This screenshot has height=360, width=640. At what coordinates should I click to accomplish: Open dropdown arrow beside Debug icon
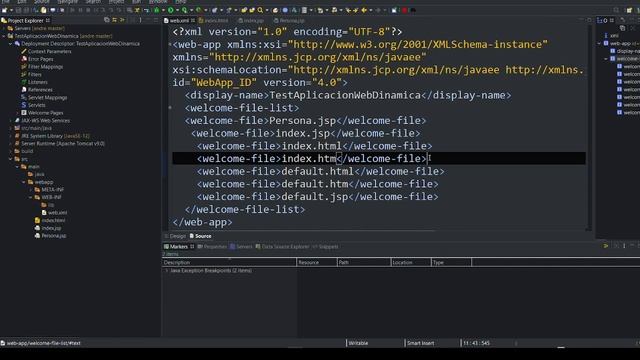[163, 10]
